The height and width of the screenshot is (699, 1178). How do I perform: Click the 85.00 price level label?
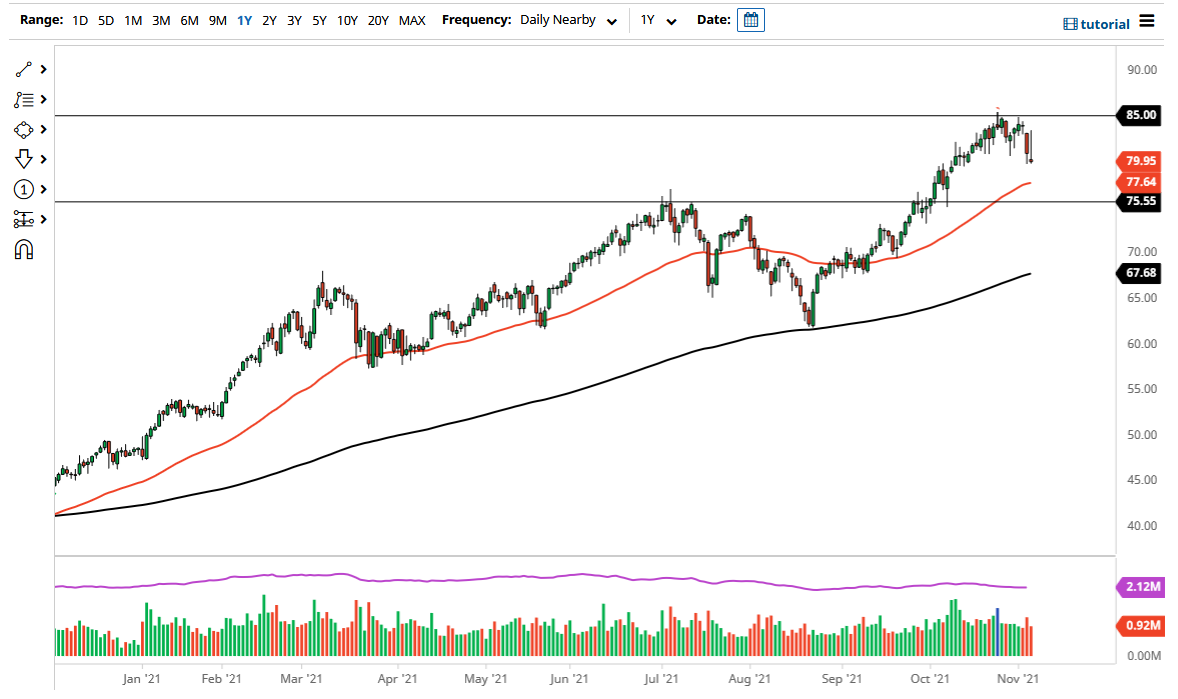[1140, 116]
